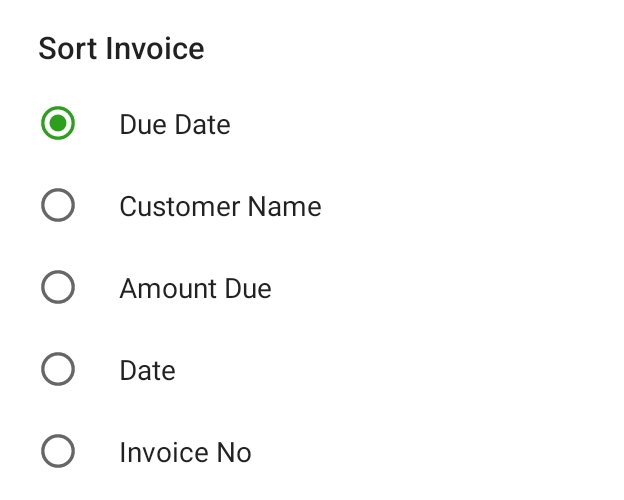Select the Invoice No radio button
This screenshot has width=624, height=500.
coord(58,452)
